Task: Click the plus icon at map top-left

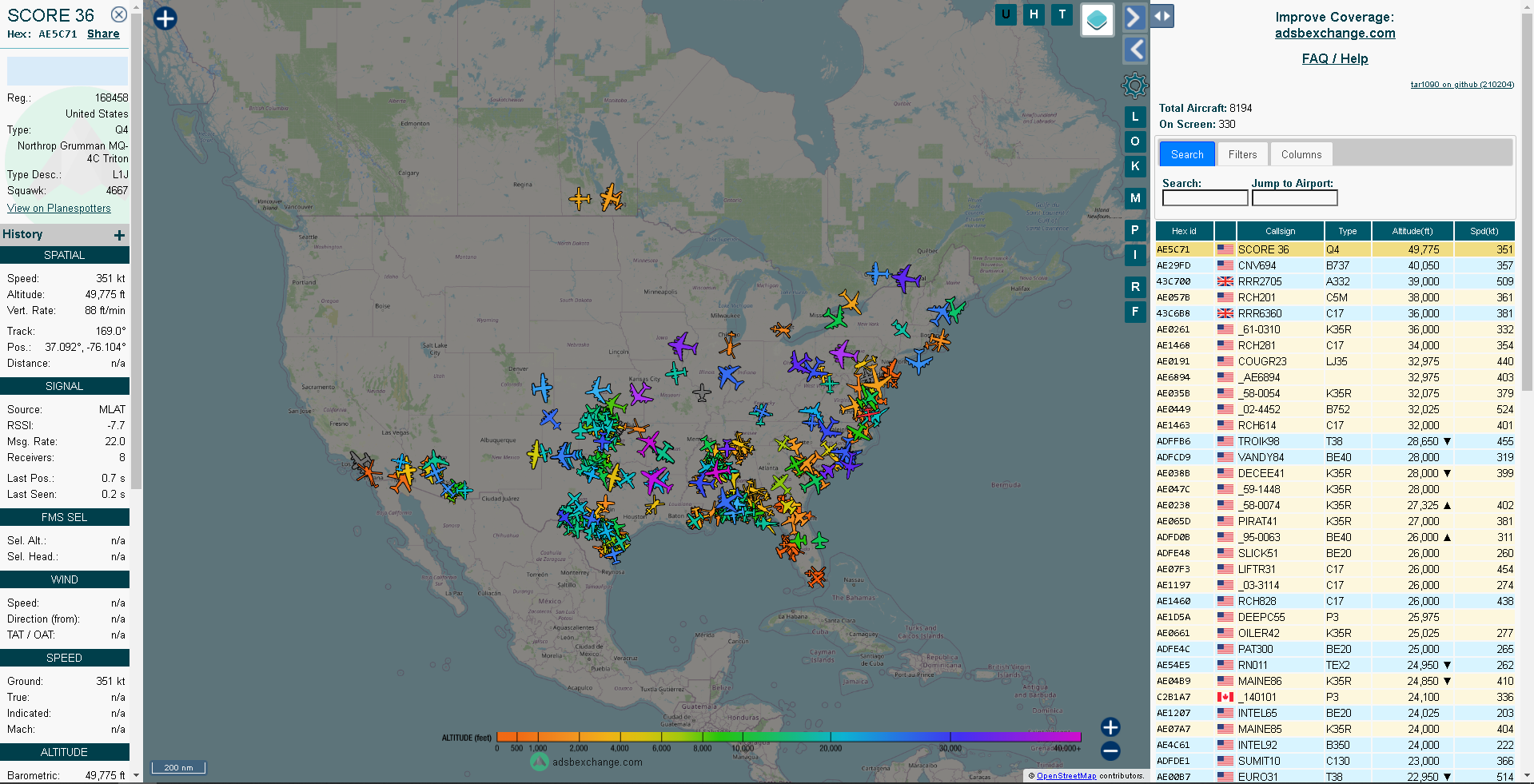Action: pyautogui.click(x=165, y=18)
